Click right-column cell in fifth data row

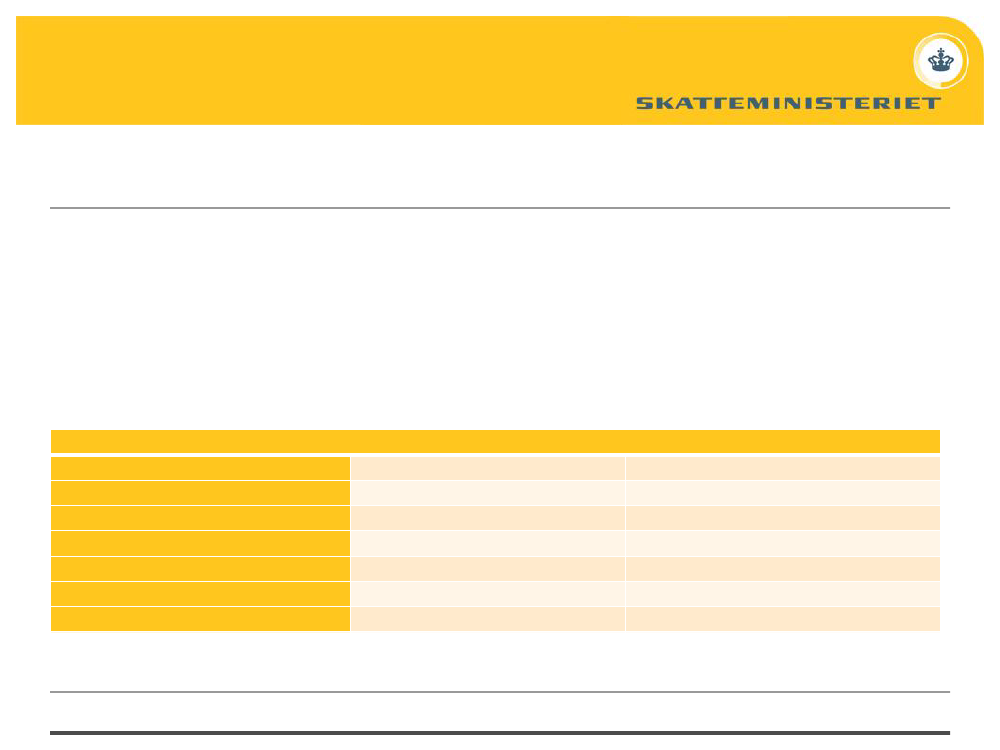click(783, 568)
